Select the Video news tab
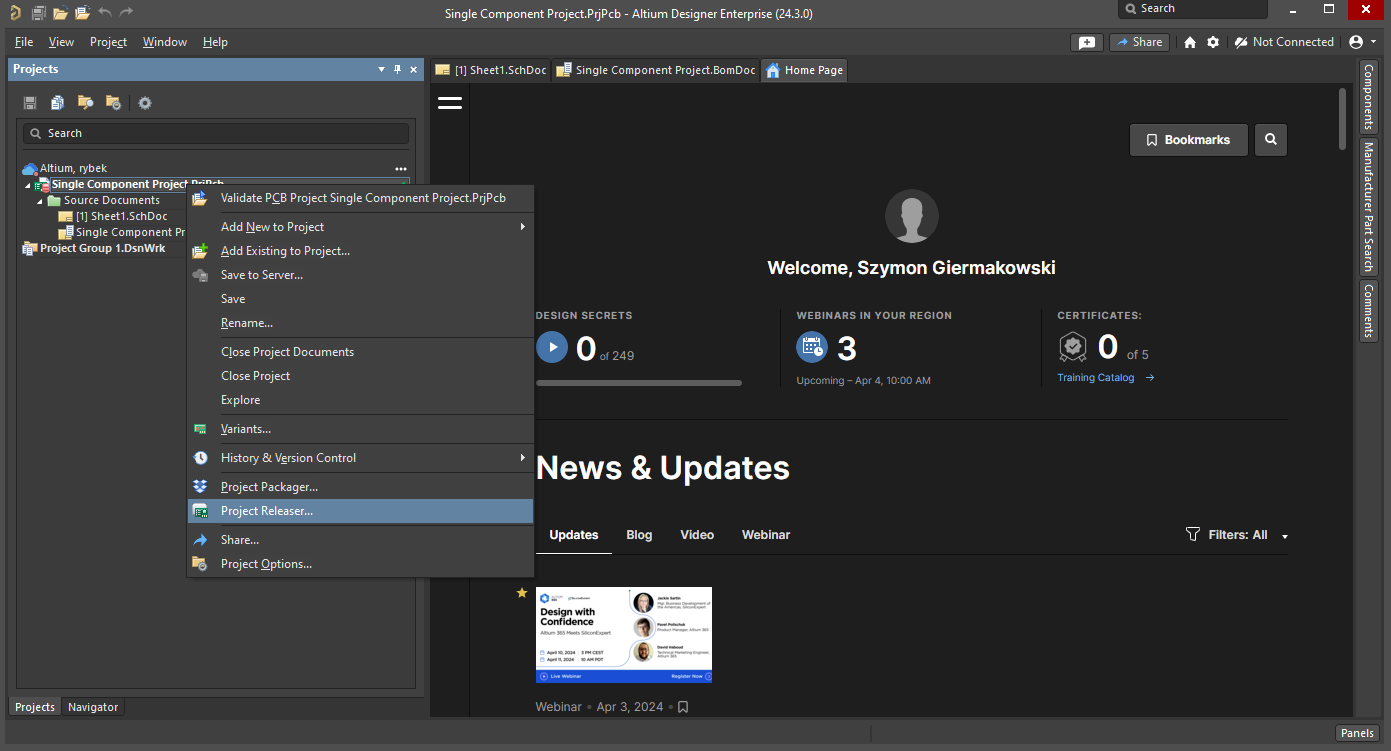1391x751 pixels. coord(697,535)
